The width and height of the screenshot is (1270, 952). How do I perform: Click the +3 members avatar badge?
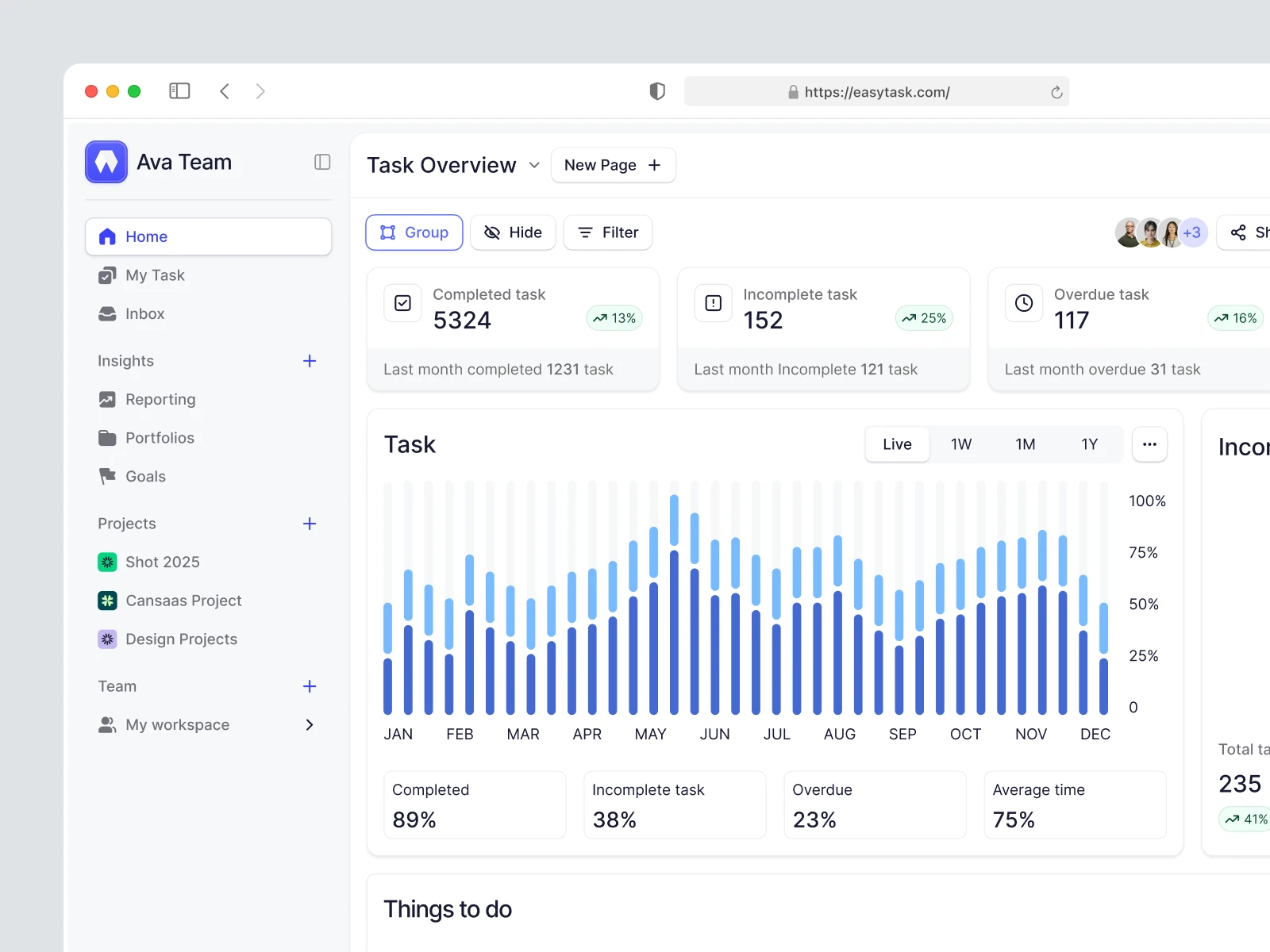click(x=1192, y=232)
